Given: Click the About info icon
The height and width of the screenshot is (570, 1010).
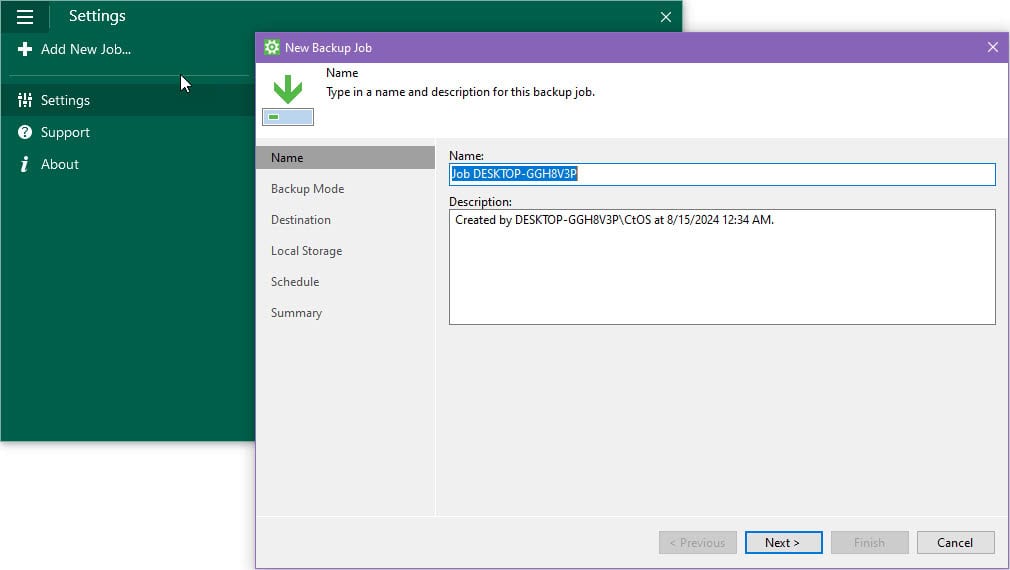Looking at the screenshot, I should tap(24, 164).
